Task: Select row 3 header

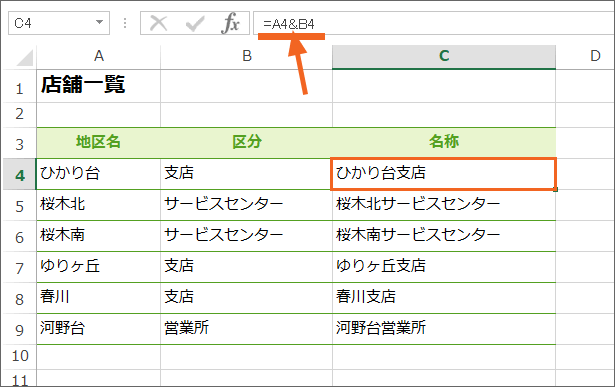Action: click(x=20, y=144)
